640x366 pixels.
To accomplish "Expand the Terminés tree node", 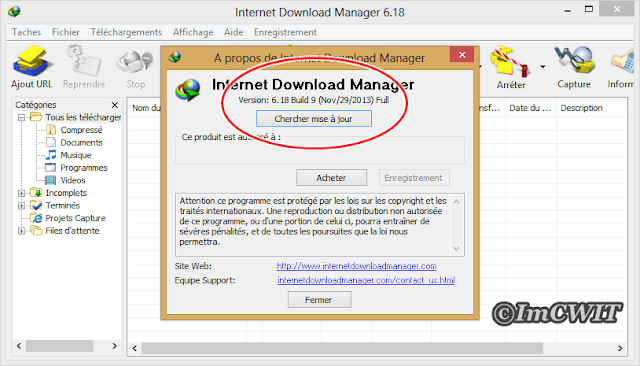I will (21, 206).
